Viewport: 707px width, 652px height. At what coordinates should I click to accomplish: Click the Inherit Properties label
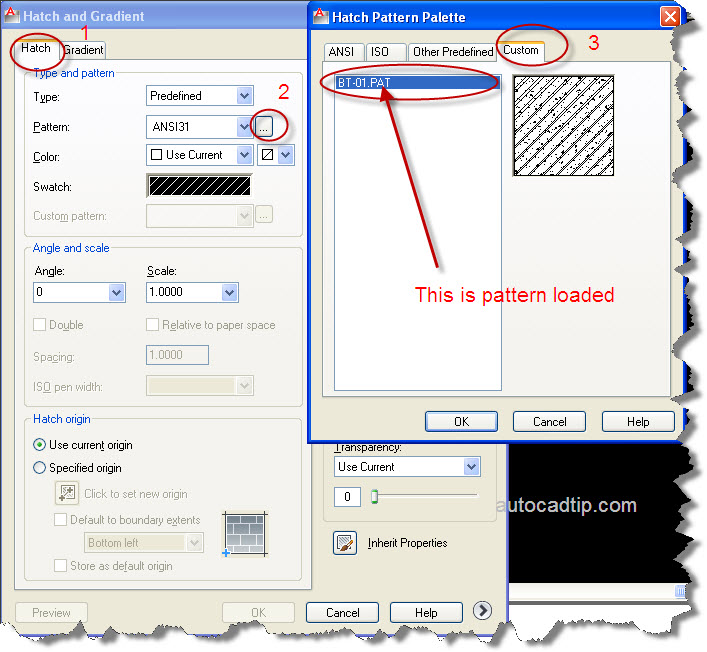(408, 543)
